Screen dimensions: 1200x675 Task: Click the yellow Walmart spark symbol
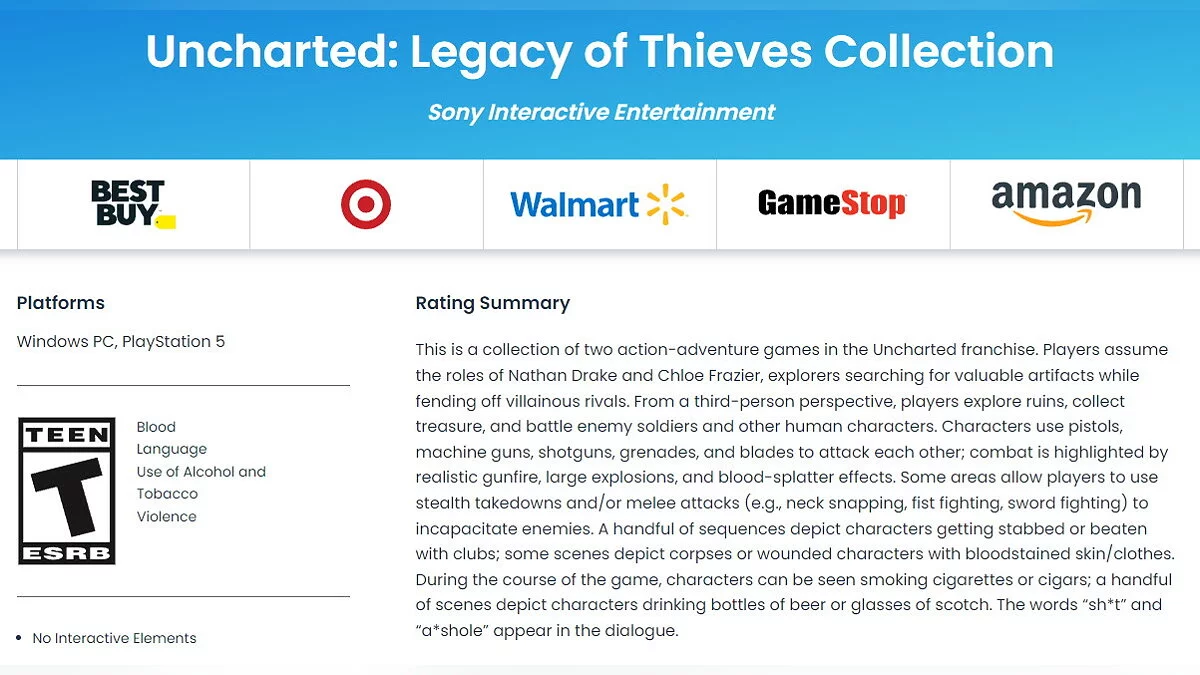pyautogui.click(x=667, y=204)
